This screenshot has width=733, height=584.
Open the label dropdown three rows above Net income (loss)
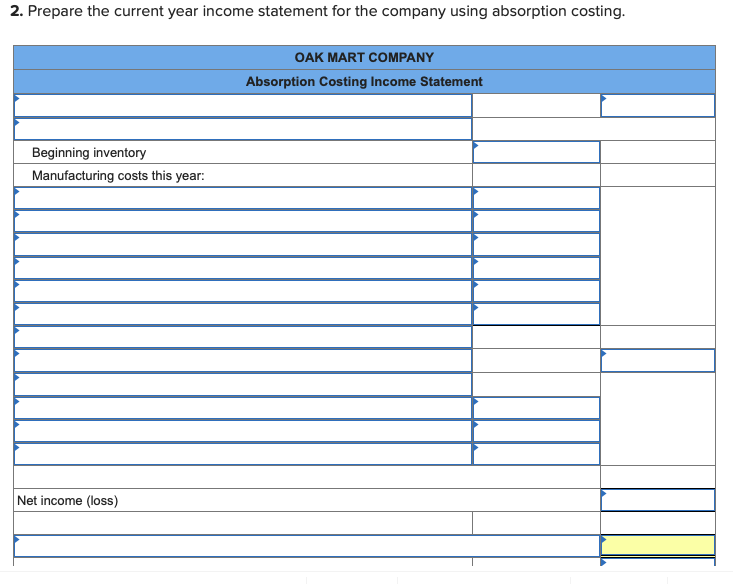pyautogui.click(x=243, y=431)
